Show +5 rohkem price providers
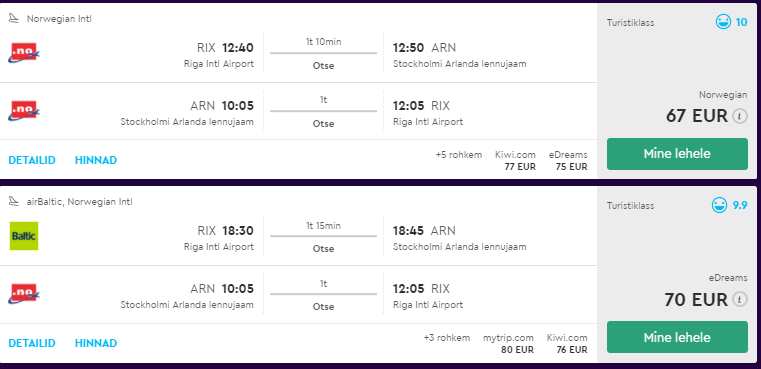Screen dimensions: 761x369 point(459,155)
